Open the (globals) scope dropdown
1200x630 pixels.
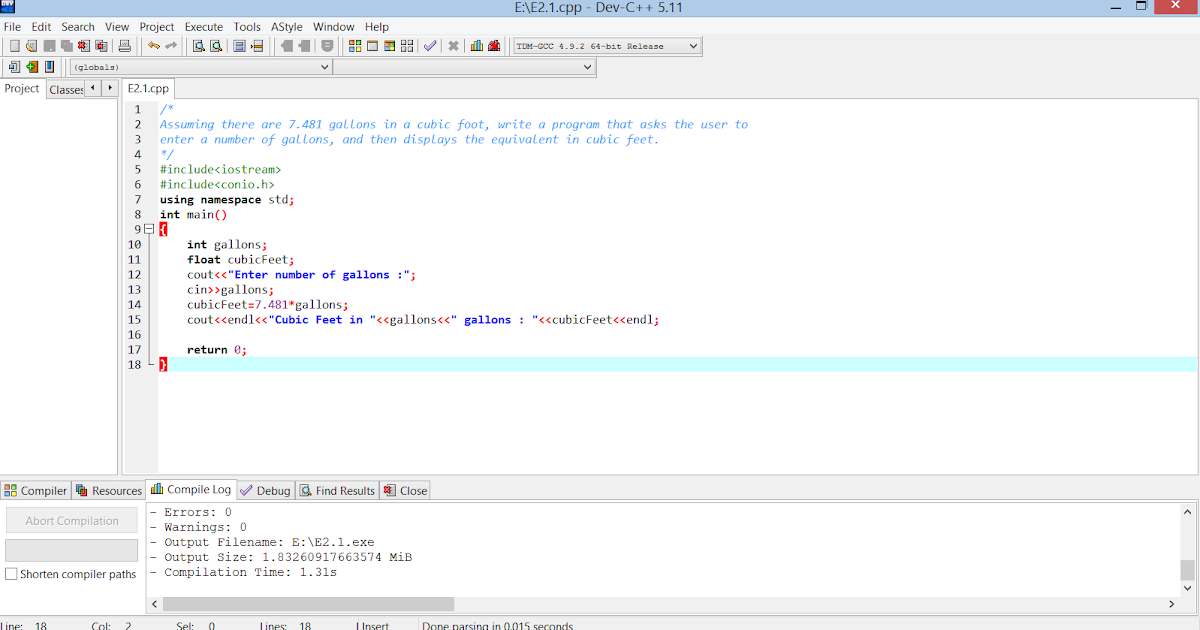pos(200,67)
